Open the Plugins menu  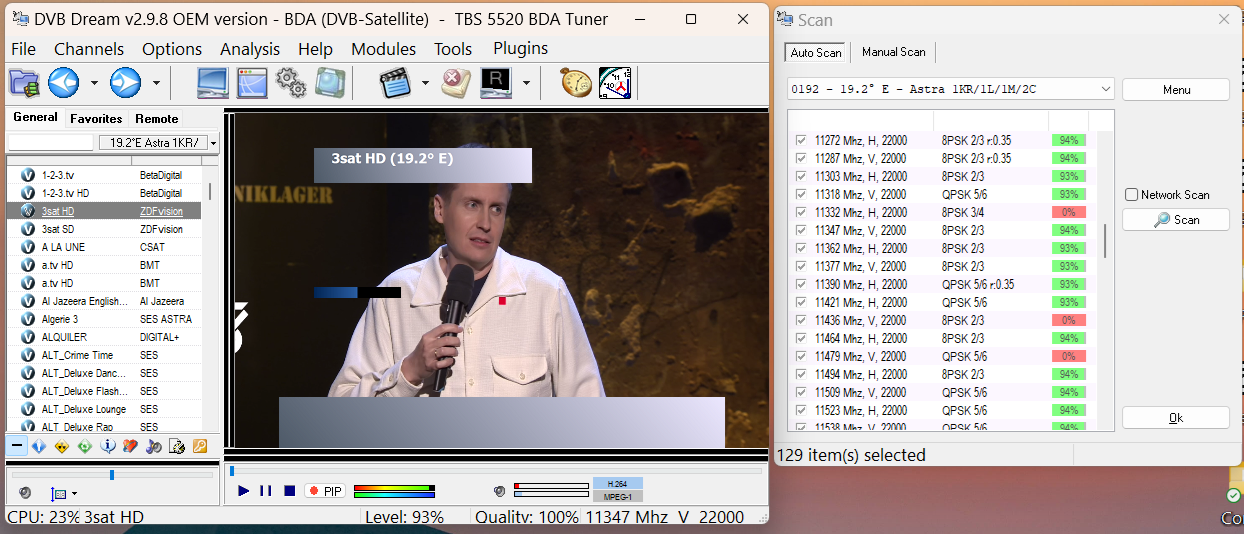click(x=520, y=48)
